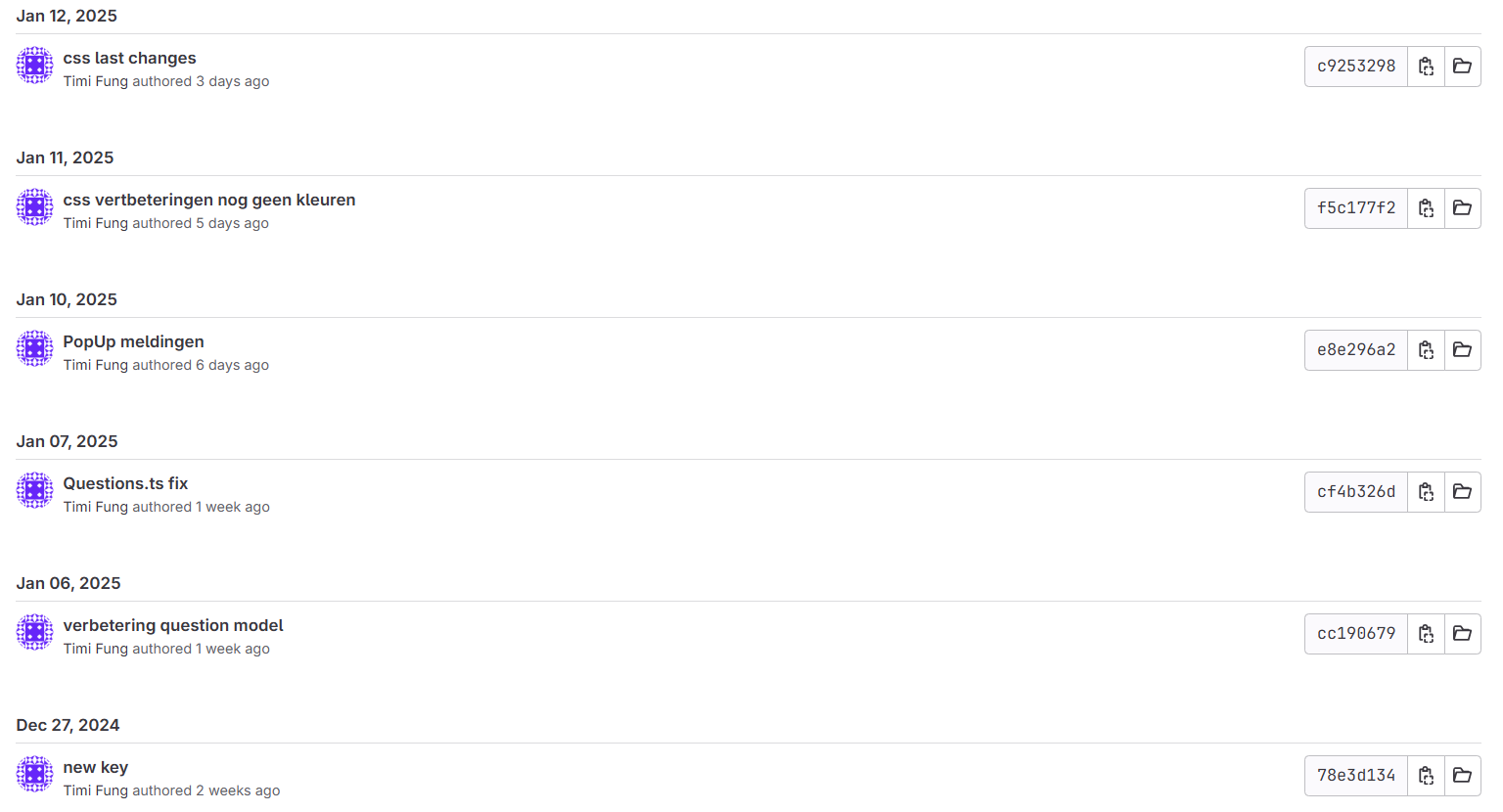Copy commit SHA cc190679
The width and height of the screenshot is (1503, 812).
[x=1426, y=634]
